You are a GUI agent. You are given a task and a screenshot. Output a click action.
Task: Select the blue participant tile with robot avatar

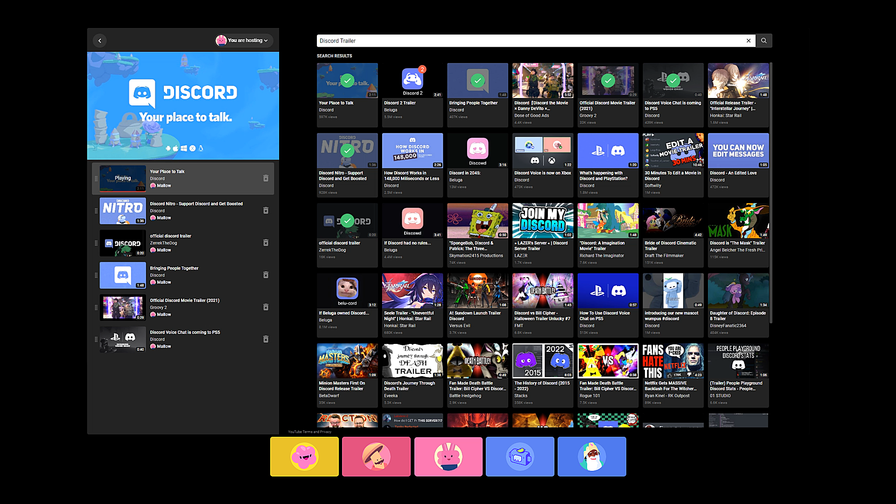click(x=520, y=457)
